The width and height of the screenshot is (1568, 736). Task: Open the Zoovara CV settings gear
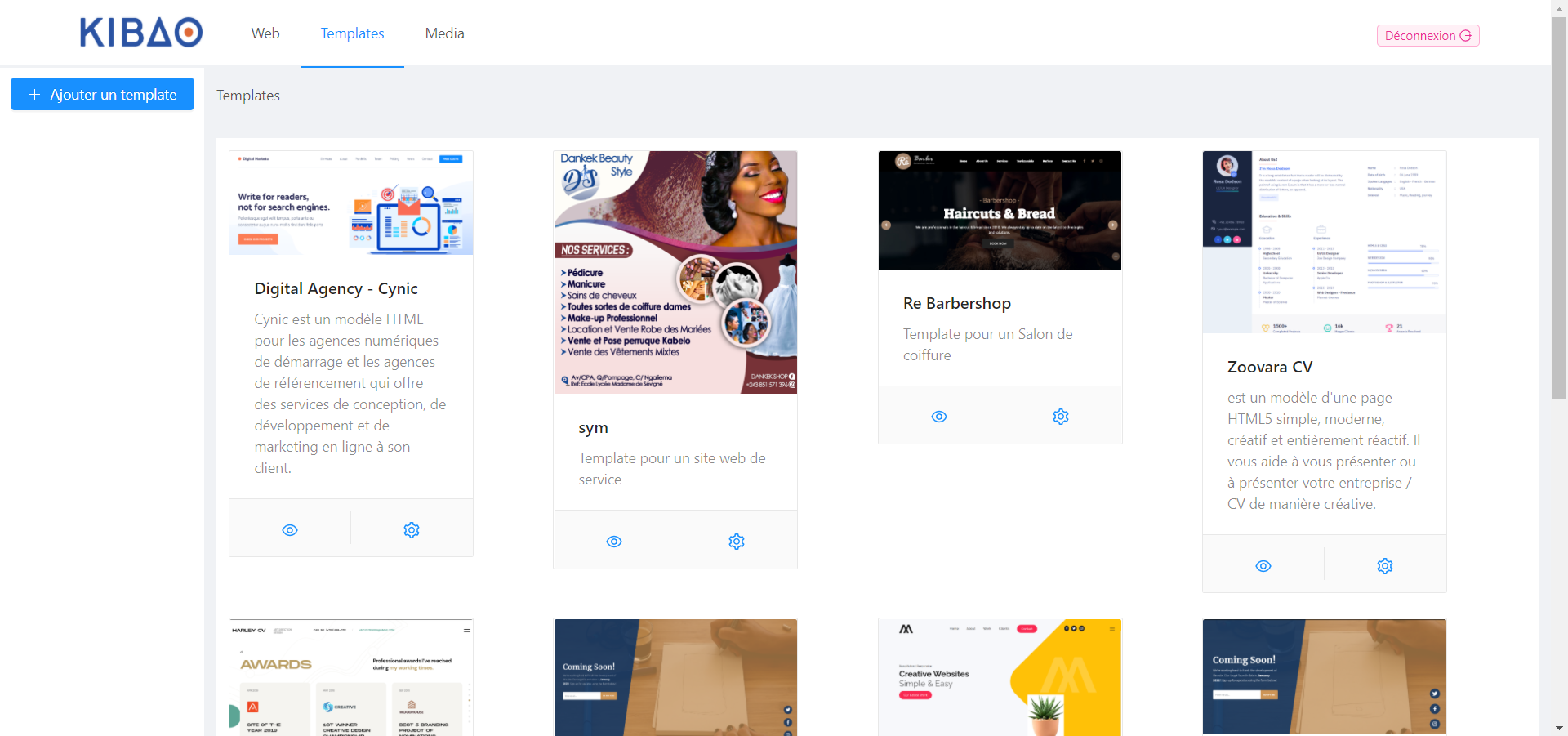pos(1385,566)
